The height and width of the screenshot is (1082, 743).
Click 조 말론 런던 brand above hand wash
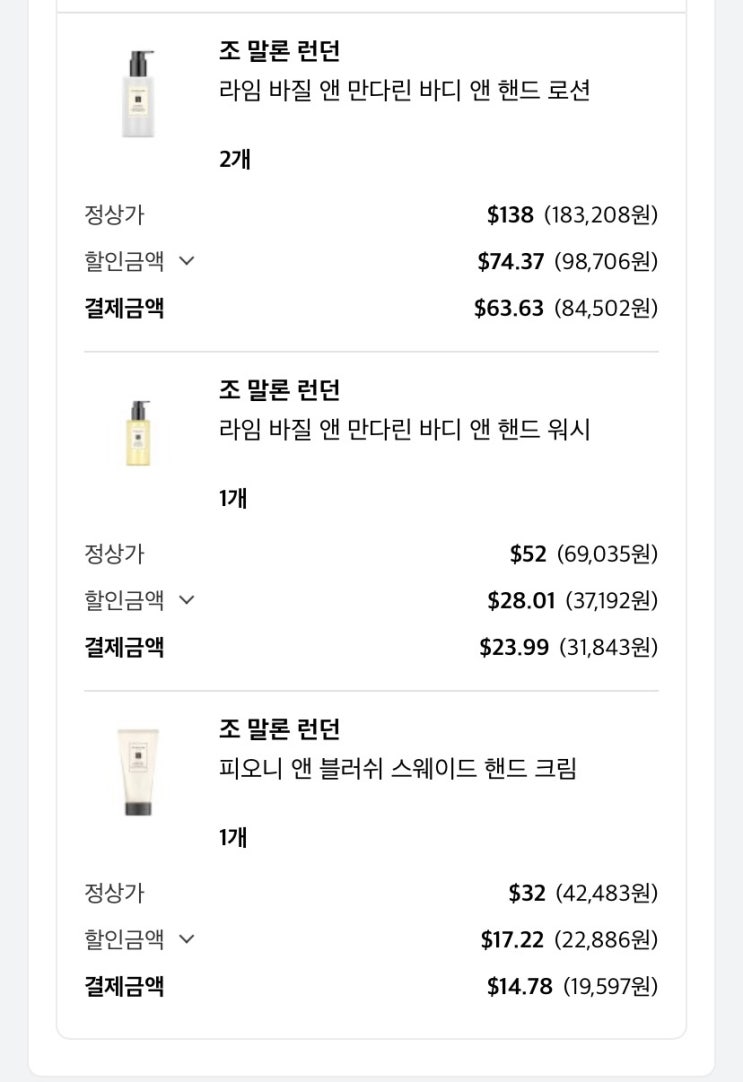(279, 390)
